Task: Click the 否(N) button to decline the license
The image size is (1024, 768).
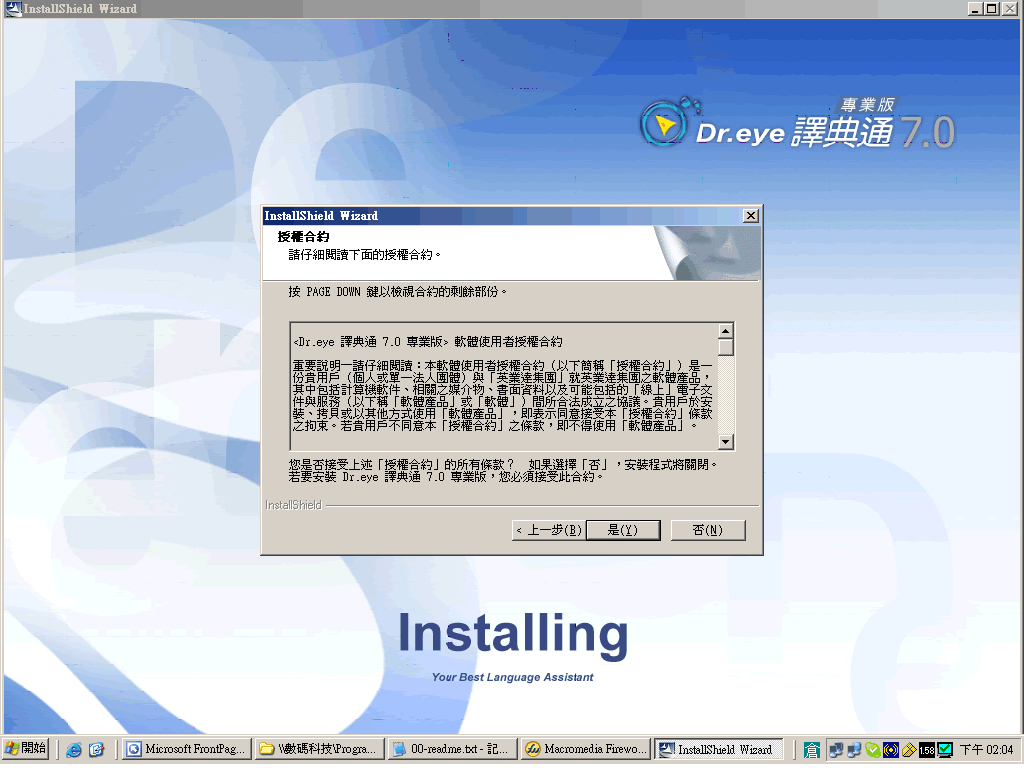Action: [707, 530]
